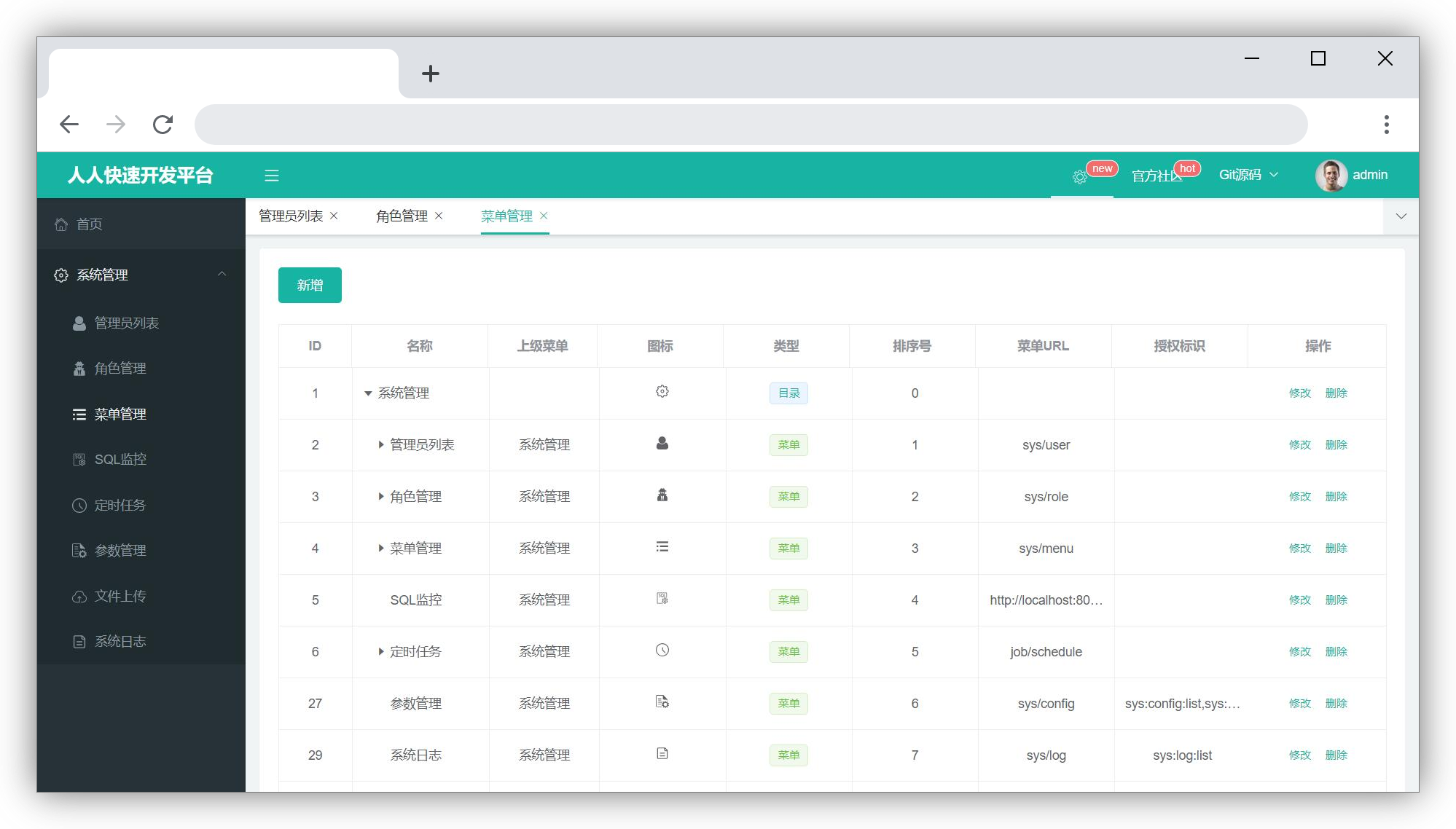1456x829 pixels.
Task: Collapse the 系统管理 tree row
Action: (368, 393)
